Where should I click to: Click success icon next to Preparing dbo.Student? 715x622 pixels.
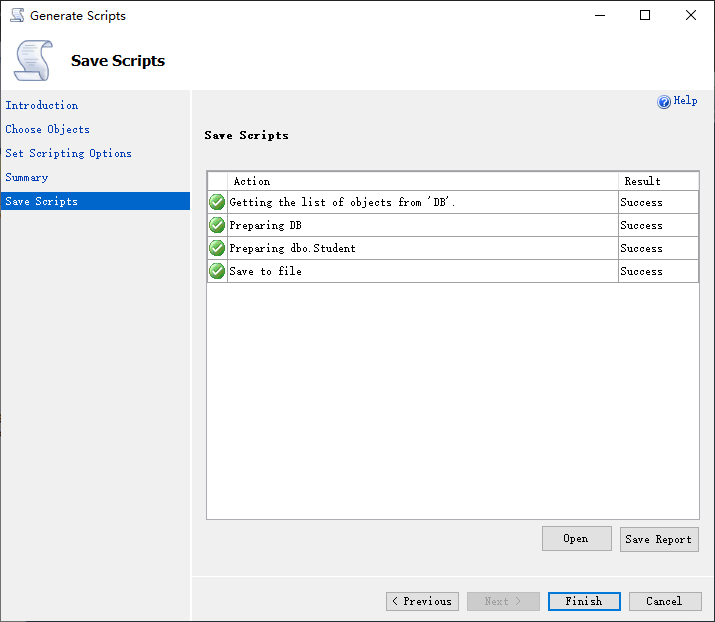217,248
